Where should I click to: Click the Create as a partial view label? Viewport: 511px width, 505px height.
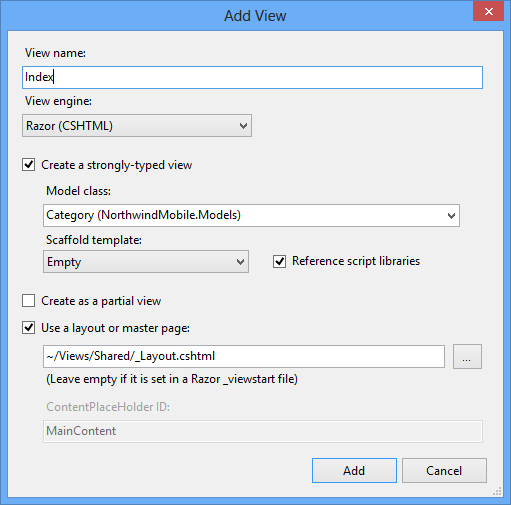click(x=101, y=301)
